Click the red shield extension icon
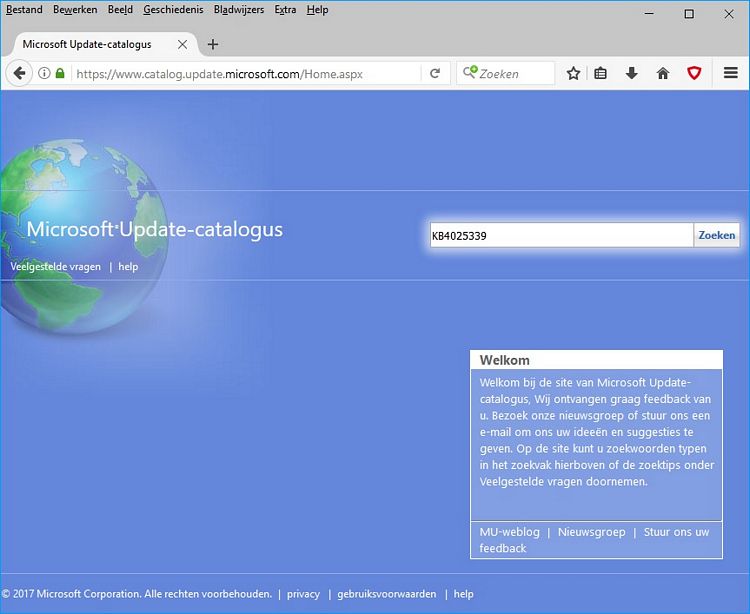This screenshot has width=750, height=614. tap(694, 73)
